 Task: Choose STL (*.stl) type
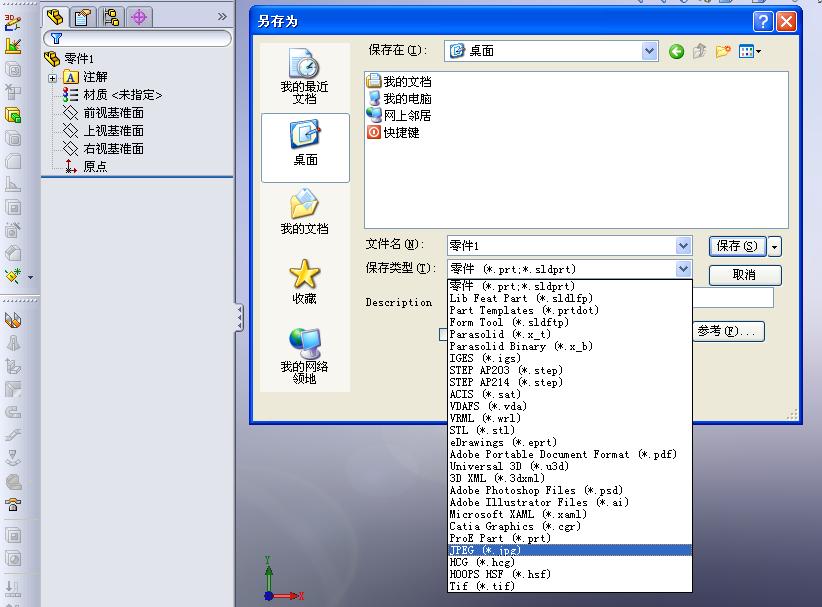(570, 430)
